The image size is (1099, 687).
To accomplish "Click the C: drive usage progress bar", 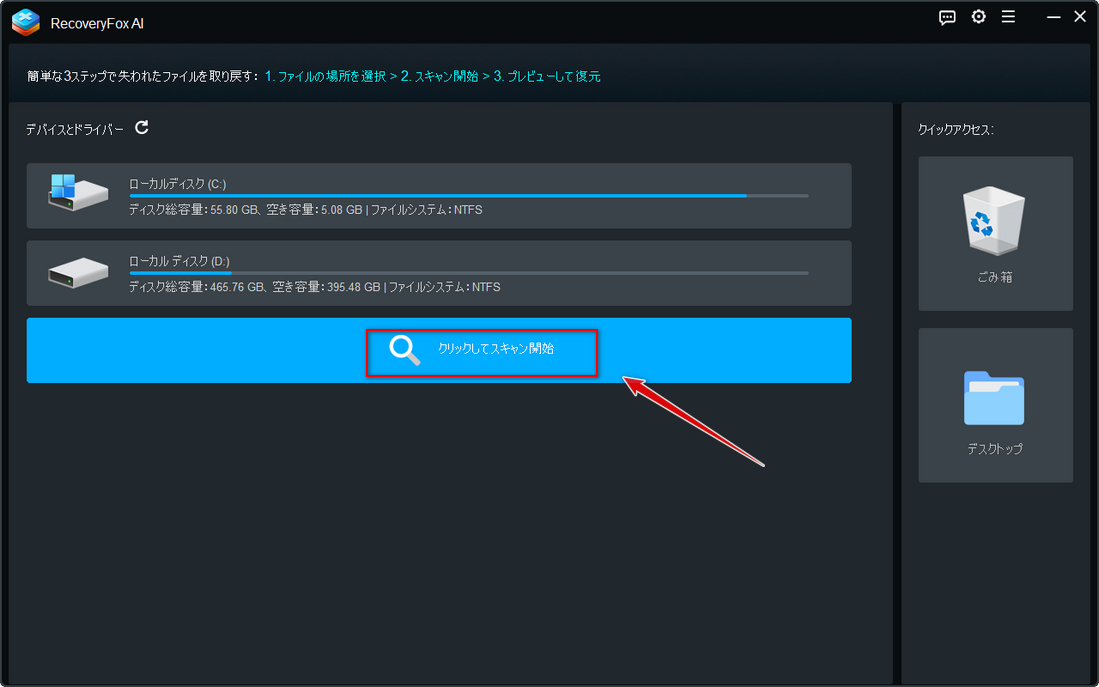I will point(468,196).
